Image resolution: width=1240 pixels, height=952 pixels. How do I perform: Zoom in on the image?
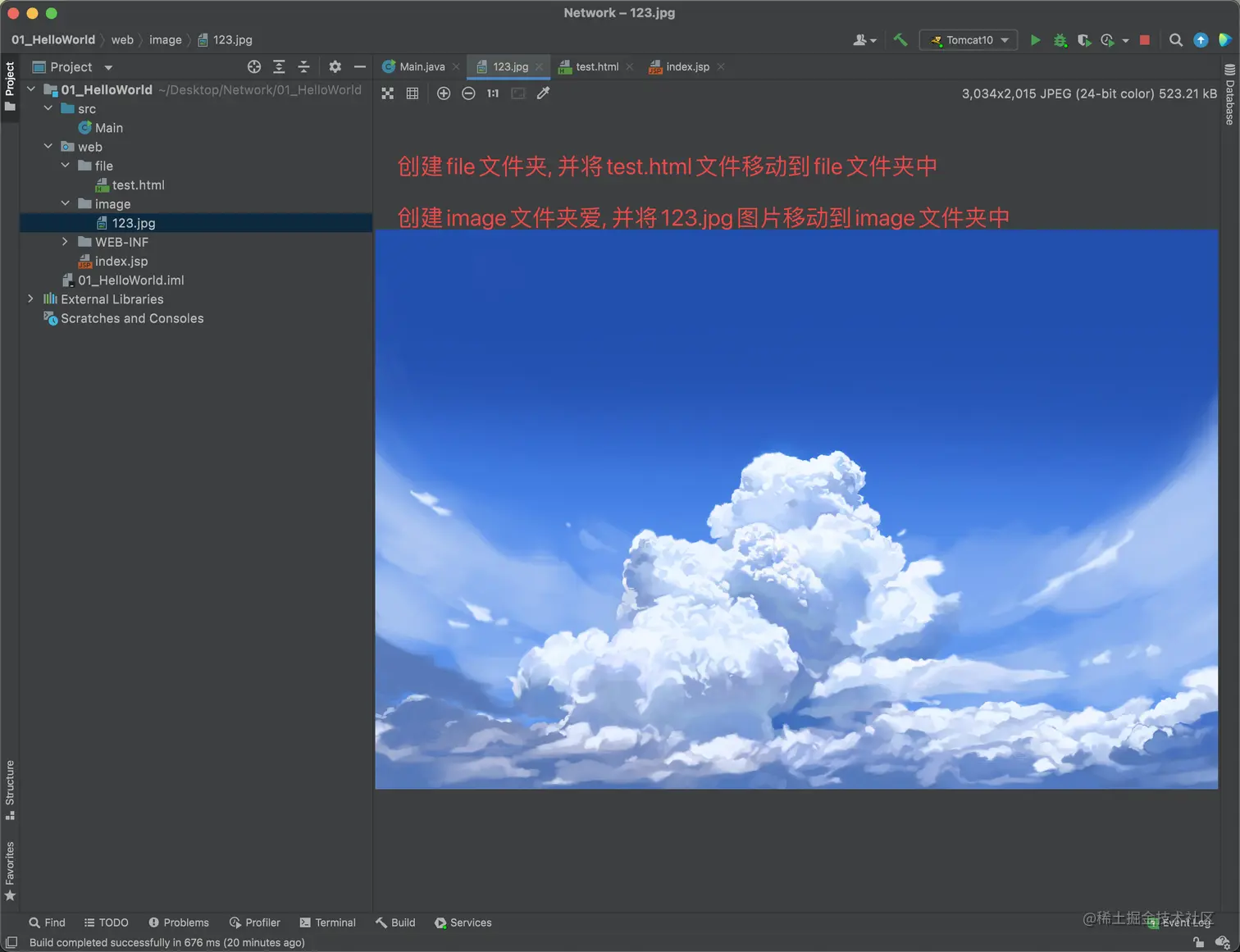pos(444,93)
